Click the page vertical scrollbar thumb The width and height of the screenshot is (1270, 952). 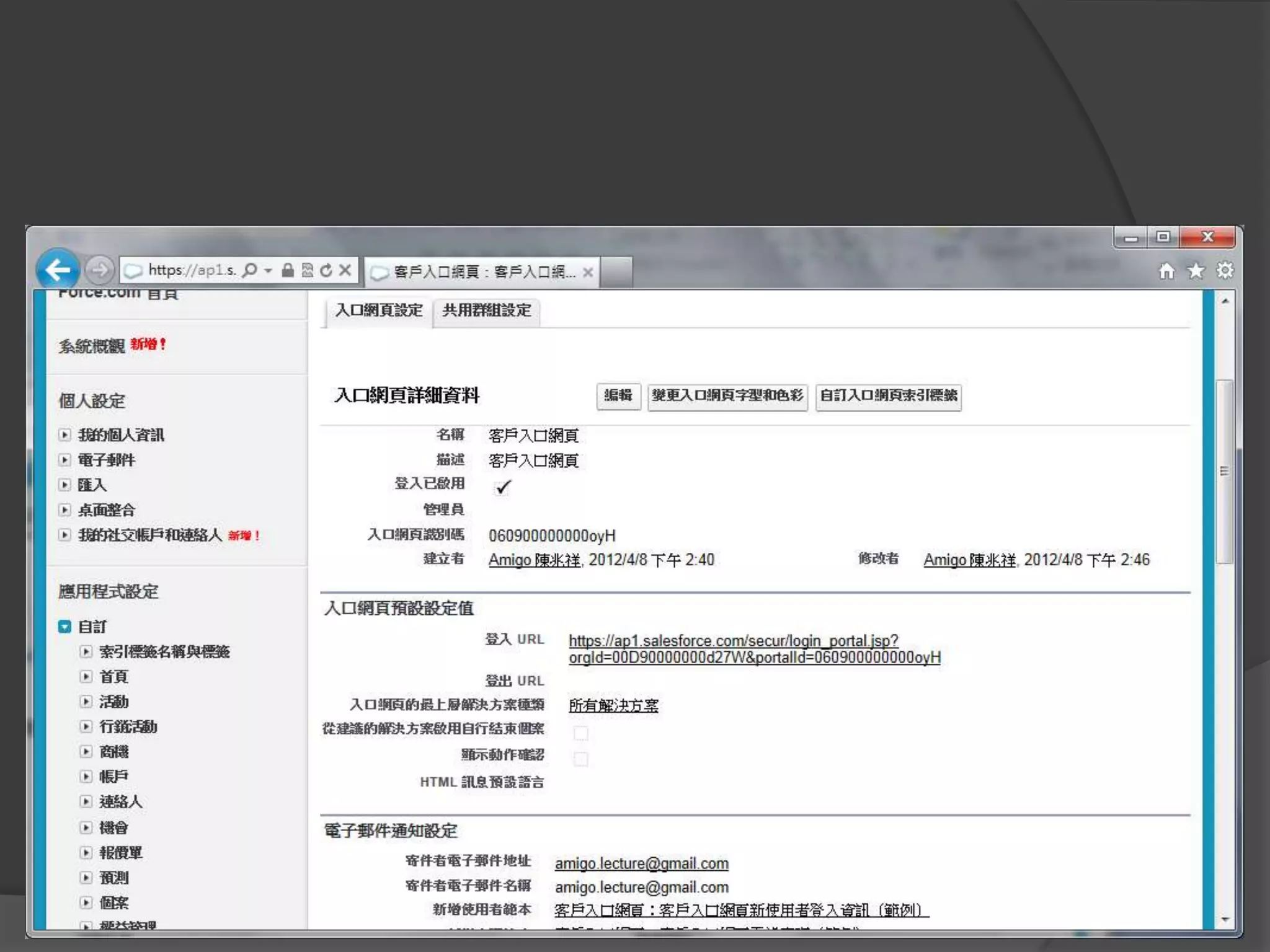1224,471
